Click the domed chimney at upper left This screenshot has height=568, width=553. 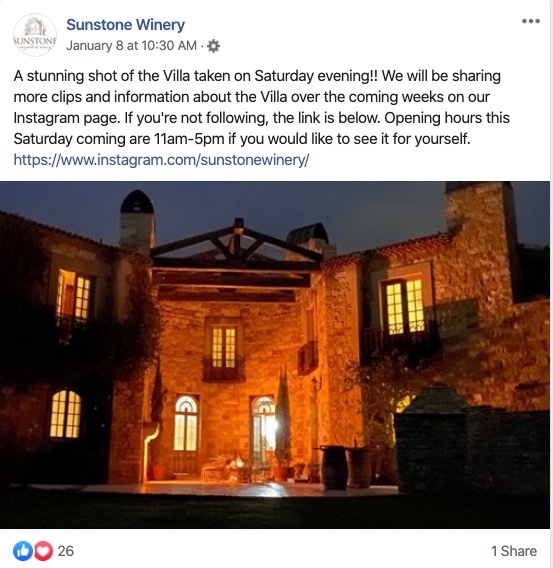coord(137,219)
